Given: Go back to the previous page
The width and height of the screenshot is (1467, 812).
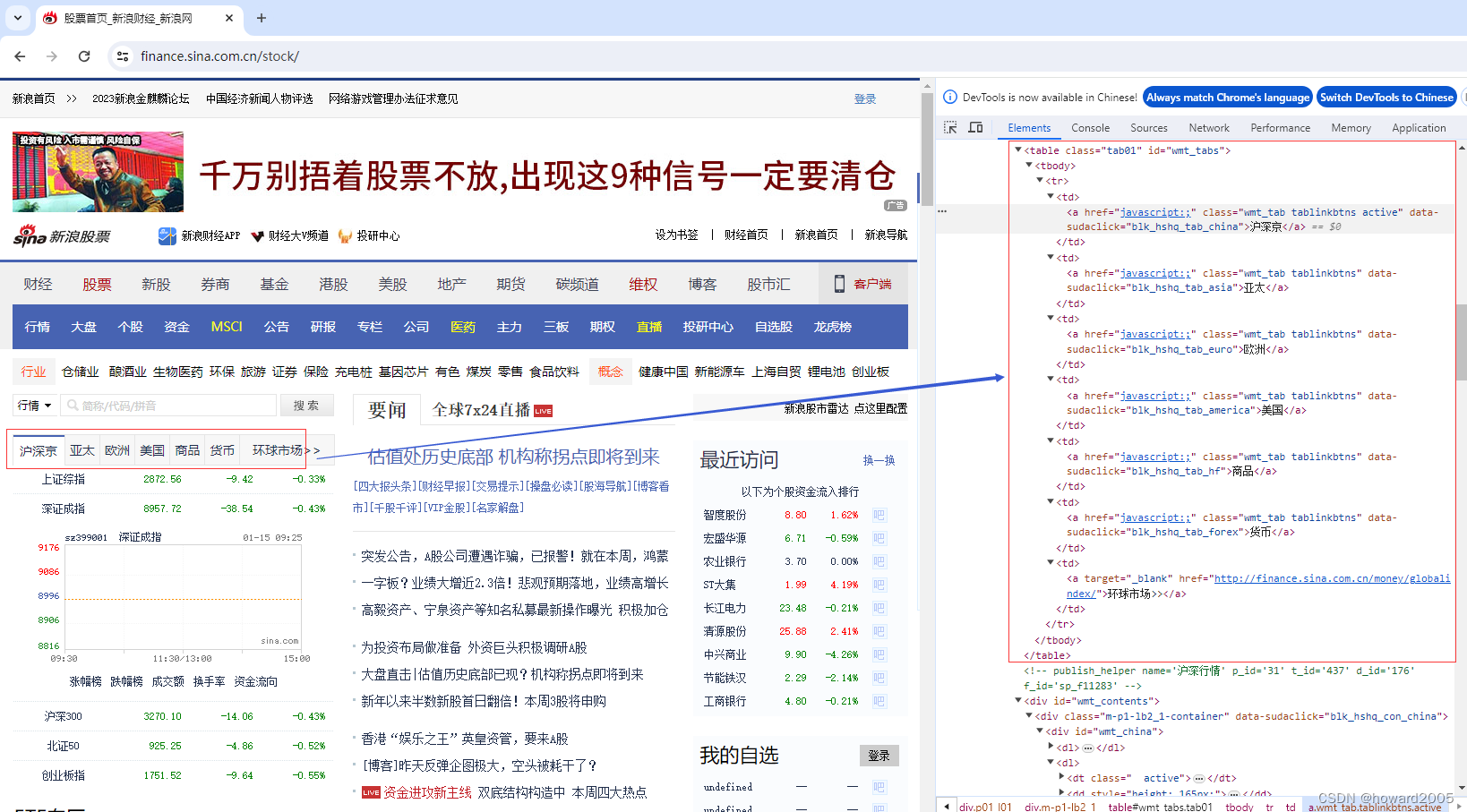Looking at the screenshot, I should pyautogui.click(x=20, y=56).
